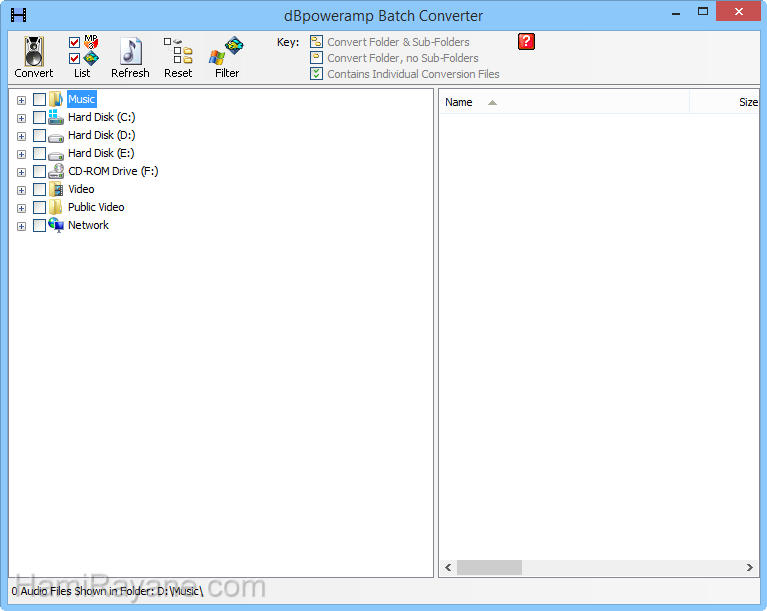This screenshot has height=611, width=767.
Task: Expand the CD-ROM Drive (F:) node
Action: click(x=21, y=172)
